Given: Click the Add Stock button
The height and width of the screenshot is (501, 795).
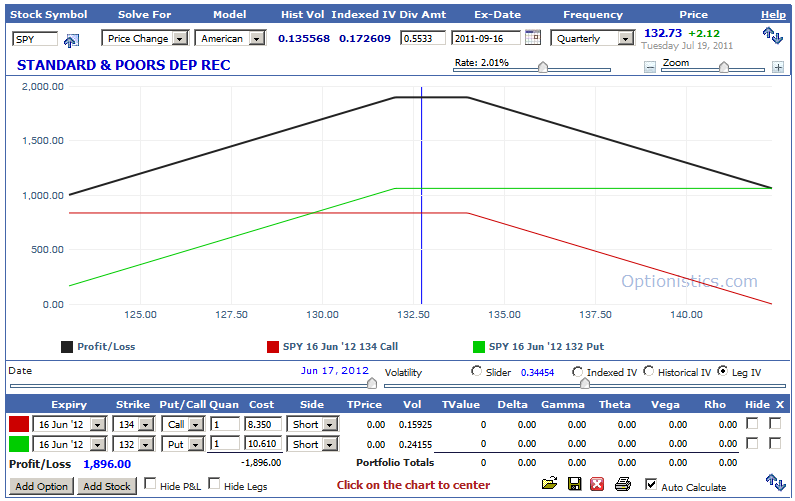Looking at the screenshot, I should [107, 486].
